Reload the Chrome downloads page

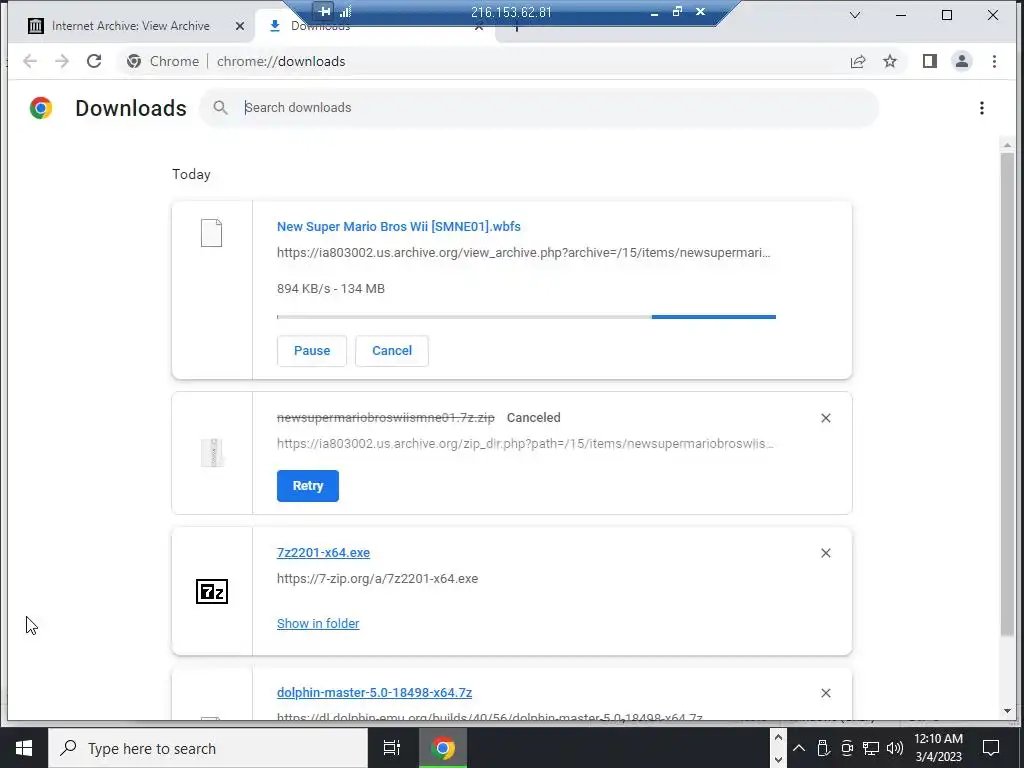(x=94, y=61)
